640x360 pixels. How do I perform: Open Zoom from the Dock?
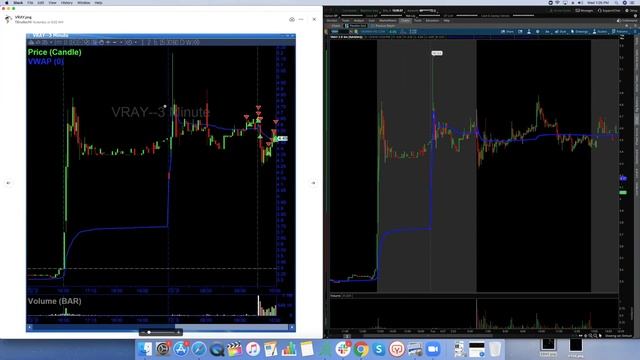(x=433, y=349)
